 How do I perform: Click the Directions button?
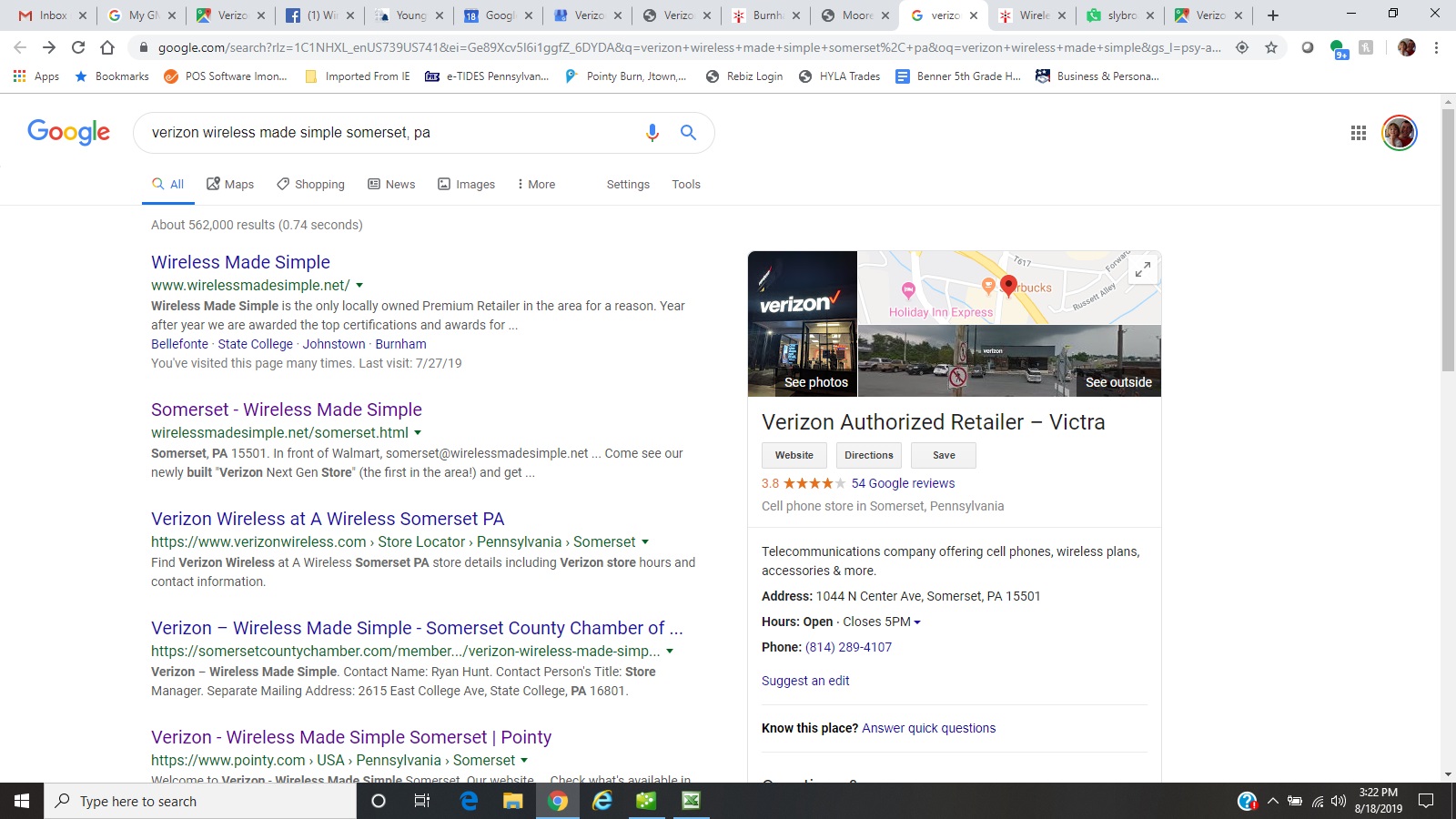869,455
